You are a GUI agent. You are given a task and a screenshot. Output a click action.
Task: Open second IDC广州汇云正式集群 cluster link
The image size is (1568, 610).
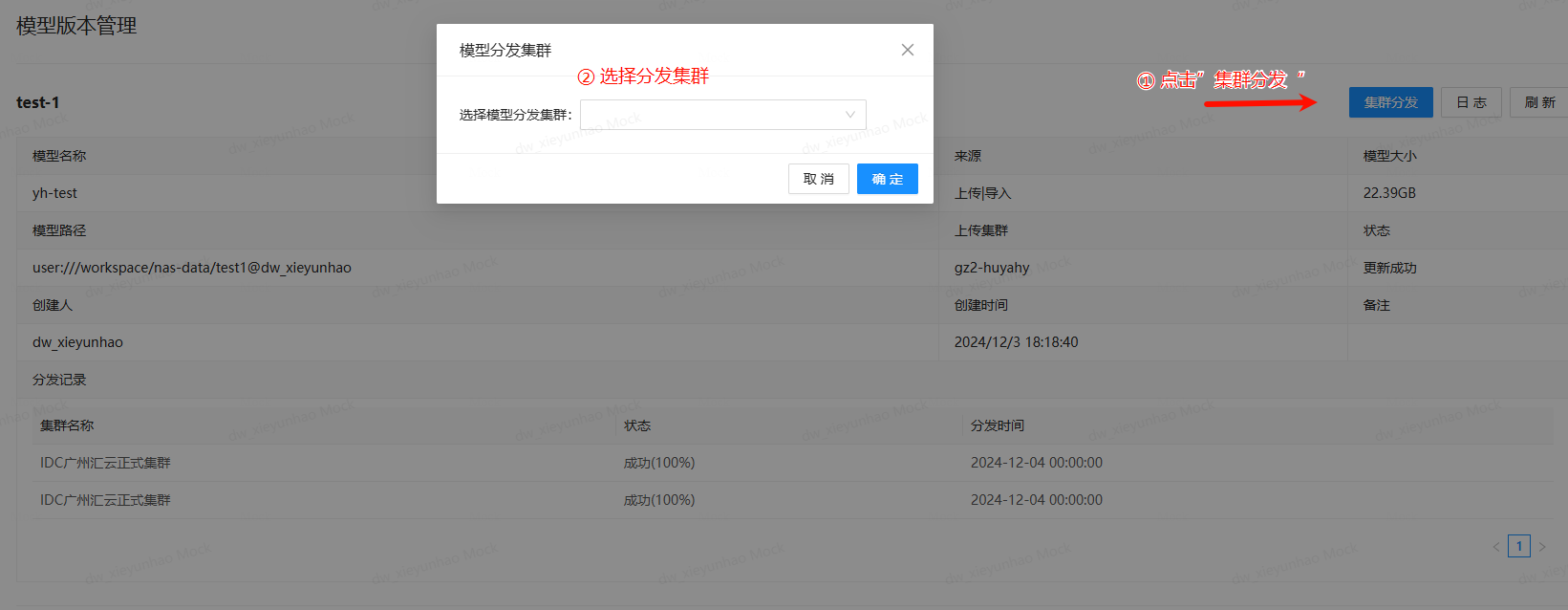[105, 500]
